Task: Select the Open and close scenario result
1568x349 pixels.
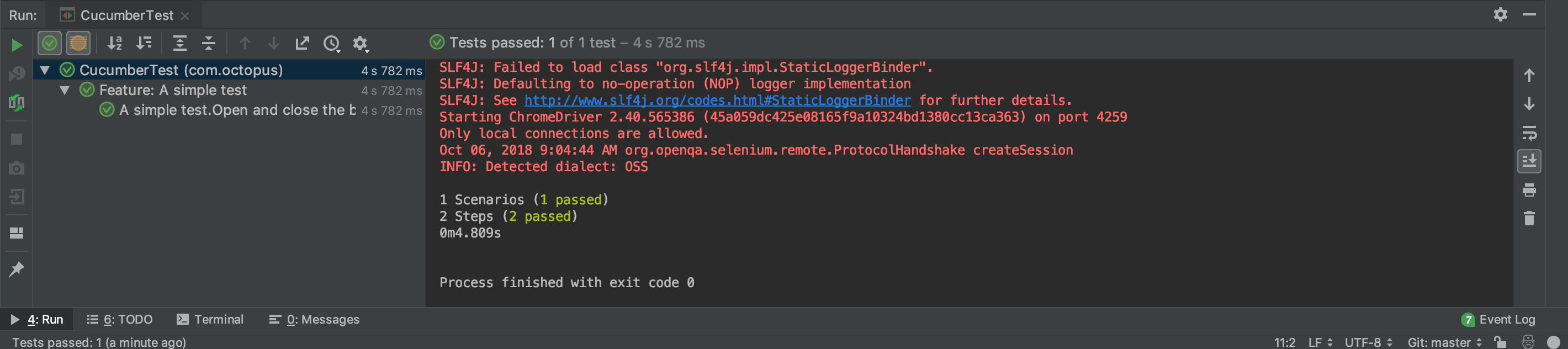Action: tap(237, 110)
